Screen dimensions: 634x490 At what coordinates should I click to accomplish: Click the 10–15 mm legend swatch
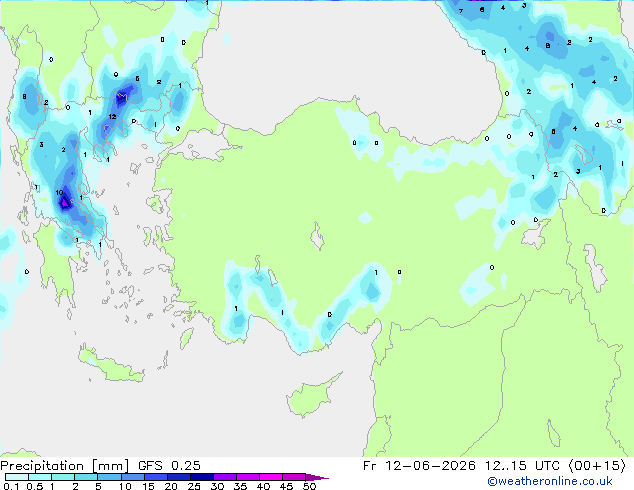[x=133, y=477]
